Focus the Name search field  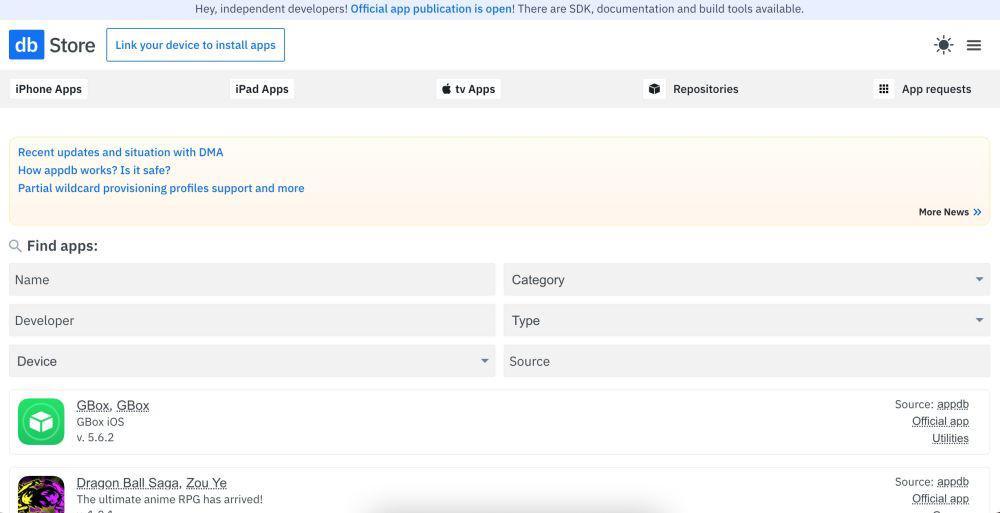tap(252, 279)
